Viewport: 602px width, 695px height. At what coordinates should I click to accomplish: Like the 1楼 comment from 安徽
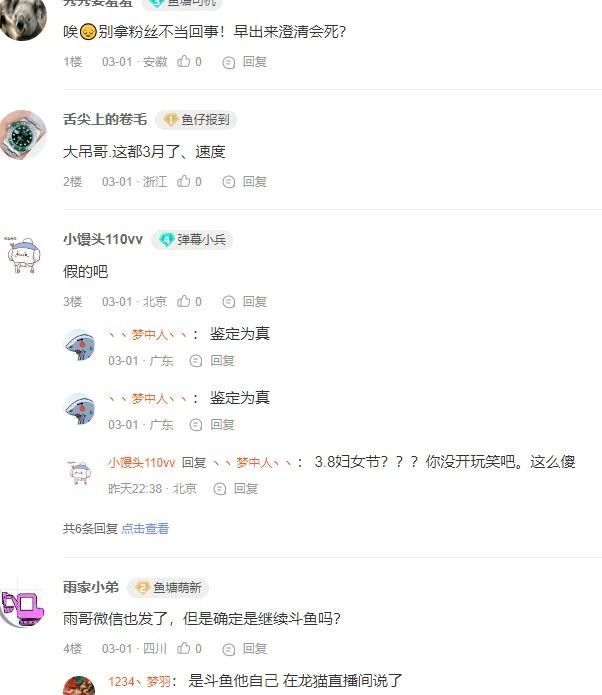coord(189,61)
